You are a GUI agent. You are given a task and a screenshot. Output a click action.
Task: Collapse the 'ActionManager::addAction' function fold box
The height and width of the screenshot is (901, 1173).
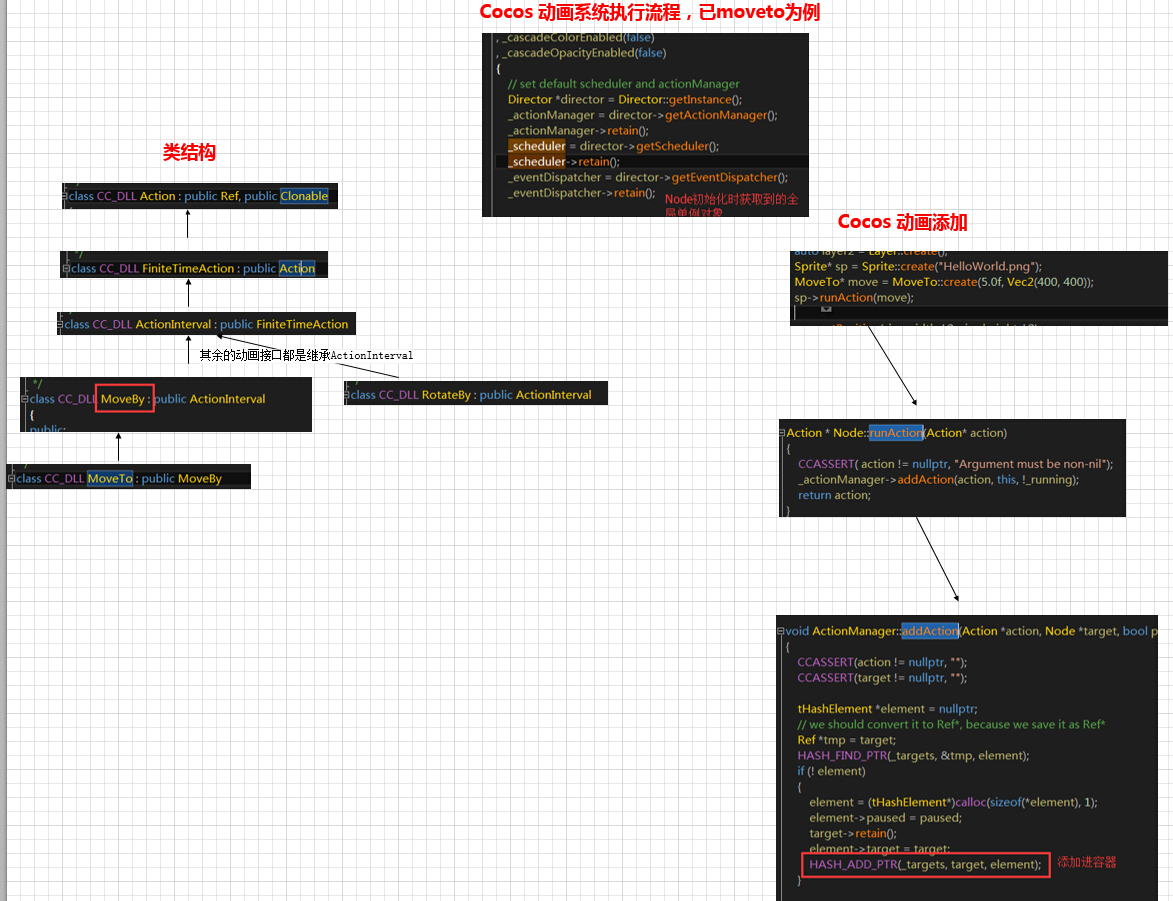[x=781, y=631]
